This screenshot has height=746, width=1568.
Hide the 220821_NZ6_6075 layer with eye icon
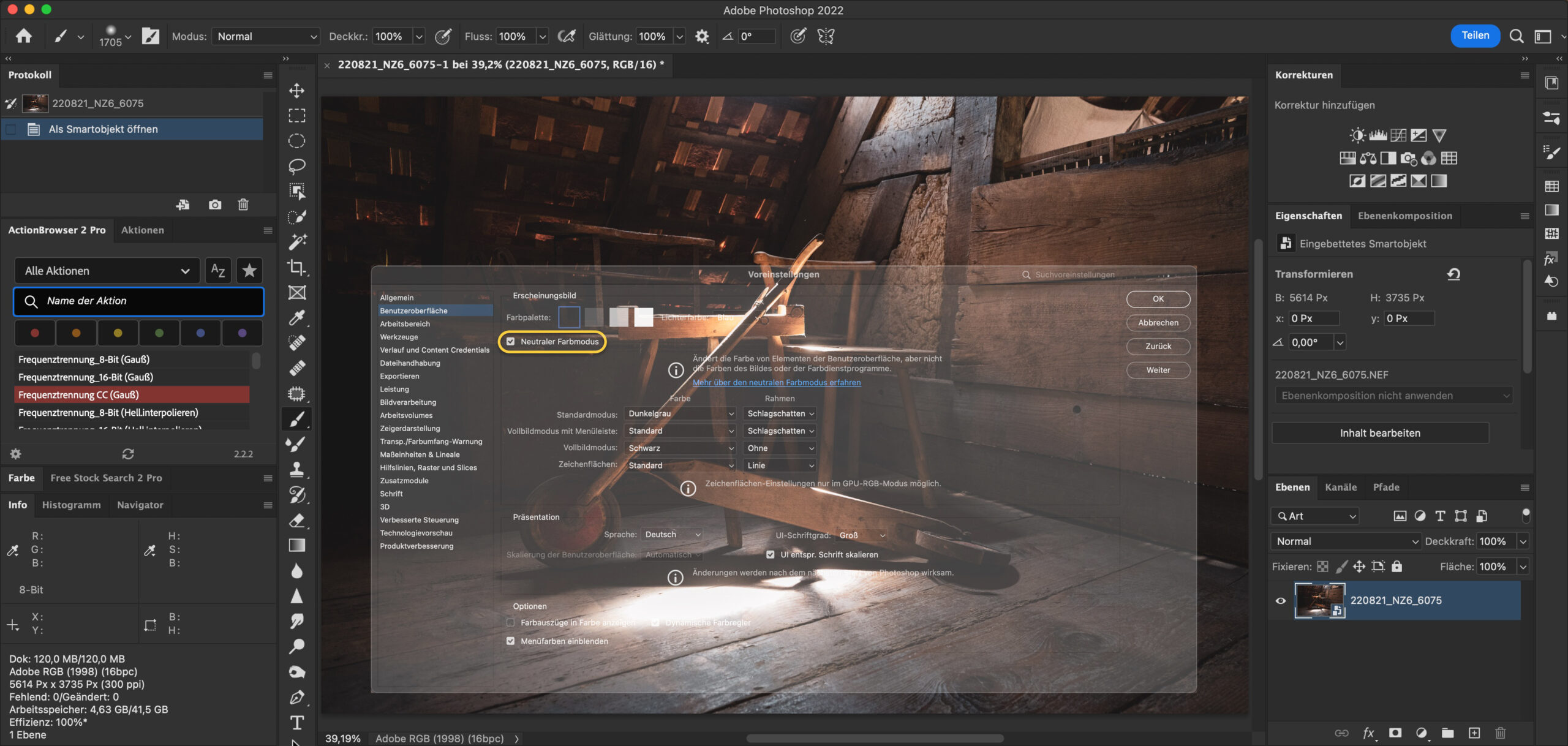(x=1280, y=600)
